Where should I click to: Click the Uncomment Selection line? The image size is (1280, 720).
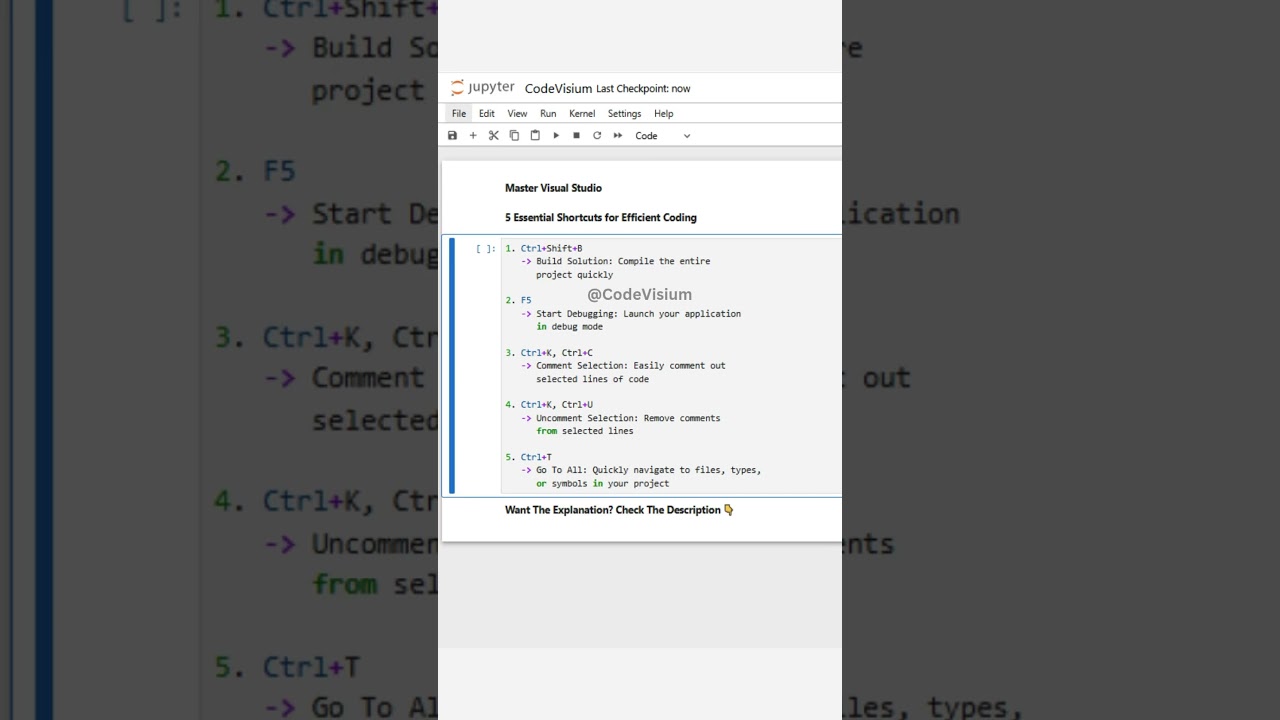tap(621, 418)
